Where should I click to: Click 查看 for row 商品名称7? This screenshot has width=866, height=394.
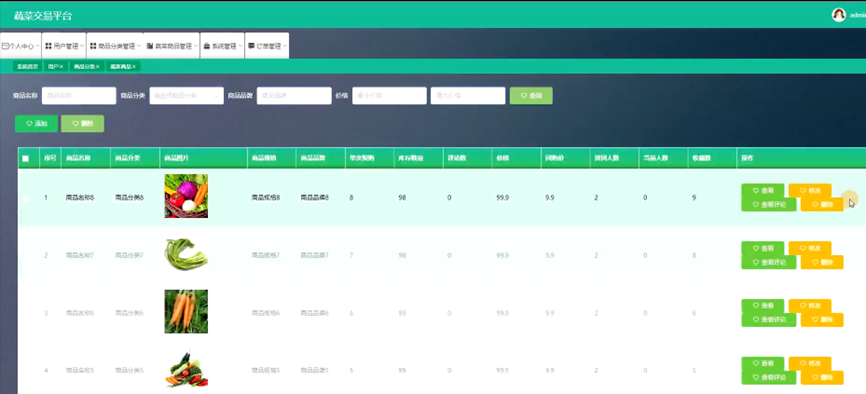pos(762,248)
